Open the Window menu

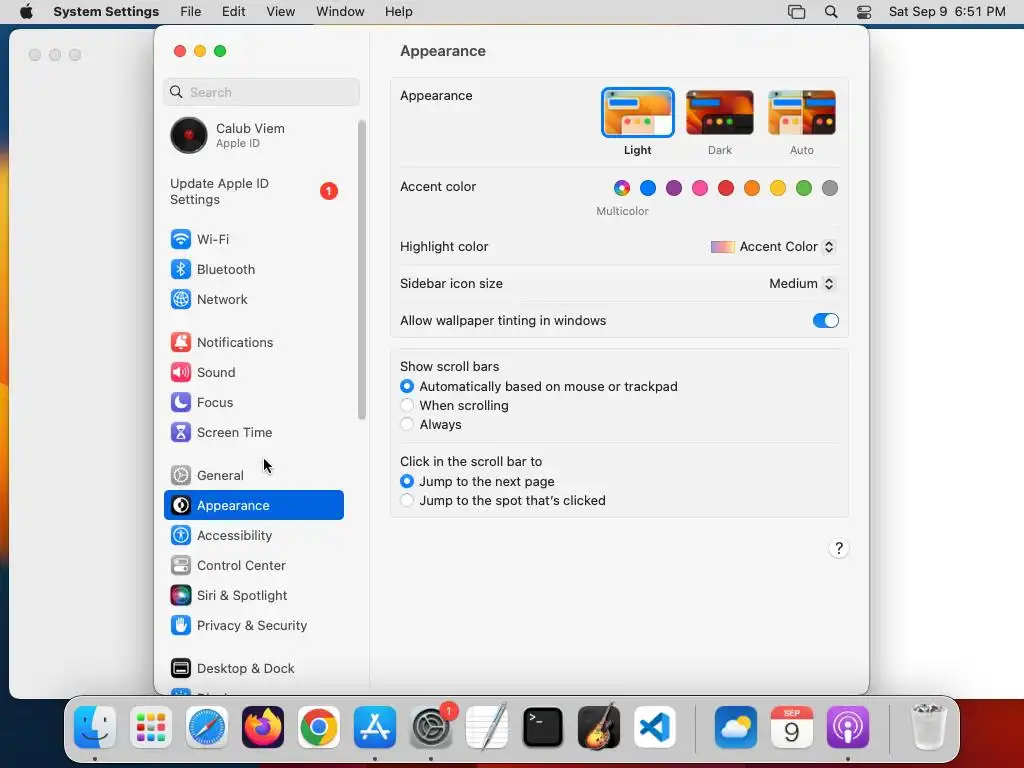(x=340, y=12)
